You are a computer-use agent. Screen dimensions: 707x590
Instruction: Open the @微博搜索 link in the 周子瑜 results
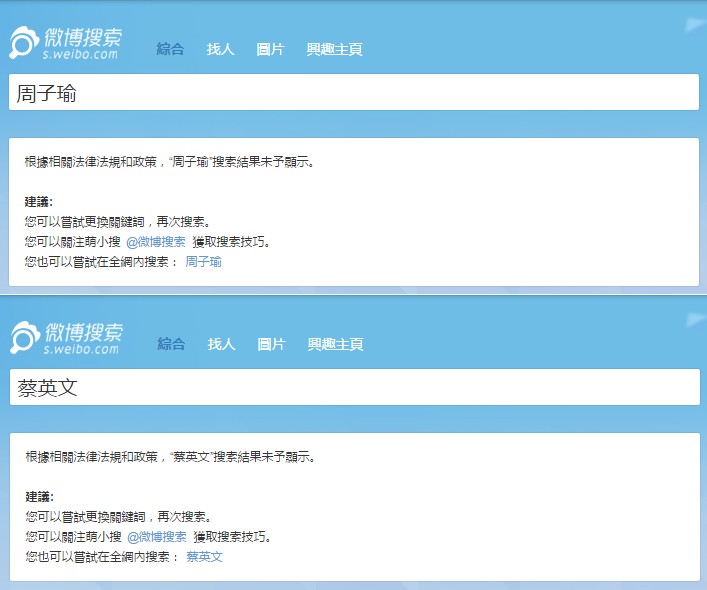pos(156,242)
